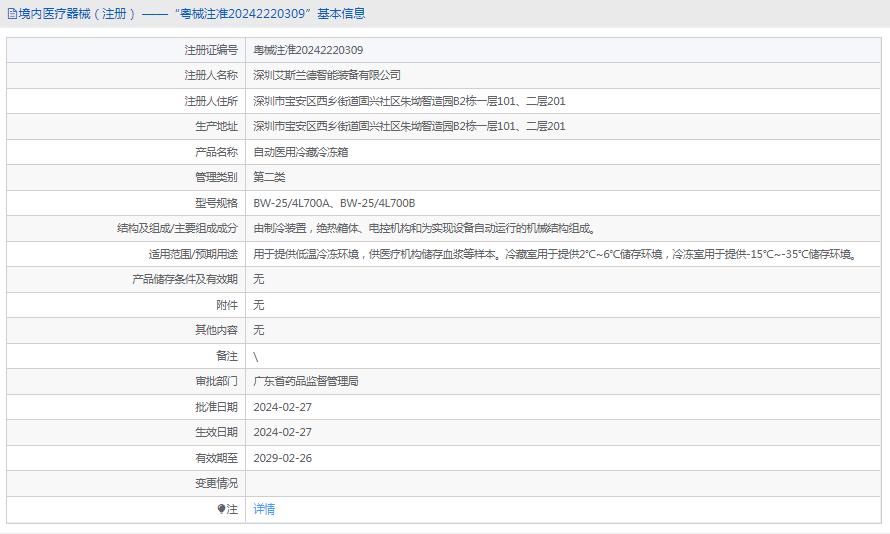Image resolution: width=890 pixels, height=534 pixels.
Task: Click the 审批部门 row label
Action: click(x=217, y=381)
